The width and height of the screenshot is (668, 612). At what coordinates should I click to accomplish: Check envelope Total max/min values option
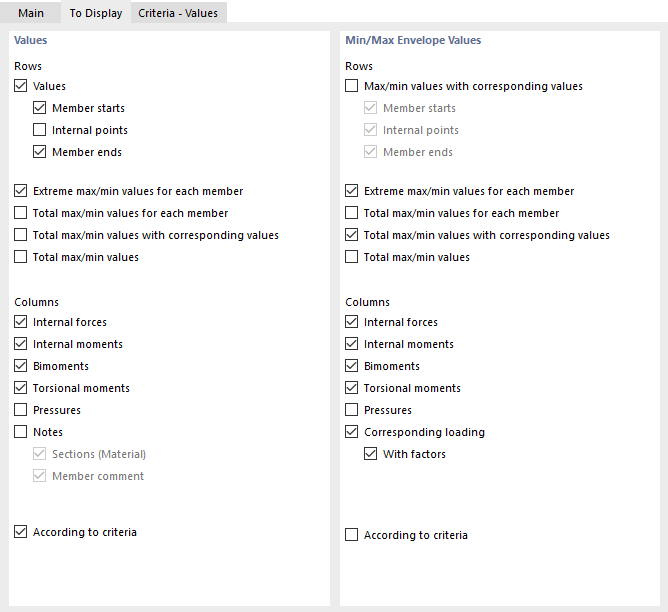[x=352, y=257]
